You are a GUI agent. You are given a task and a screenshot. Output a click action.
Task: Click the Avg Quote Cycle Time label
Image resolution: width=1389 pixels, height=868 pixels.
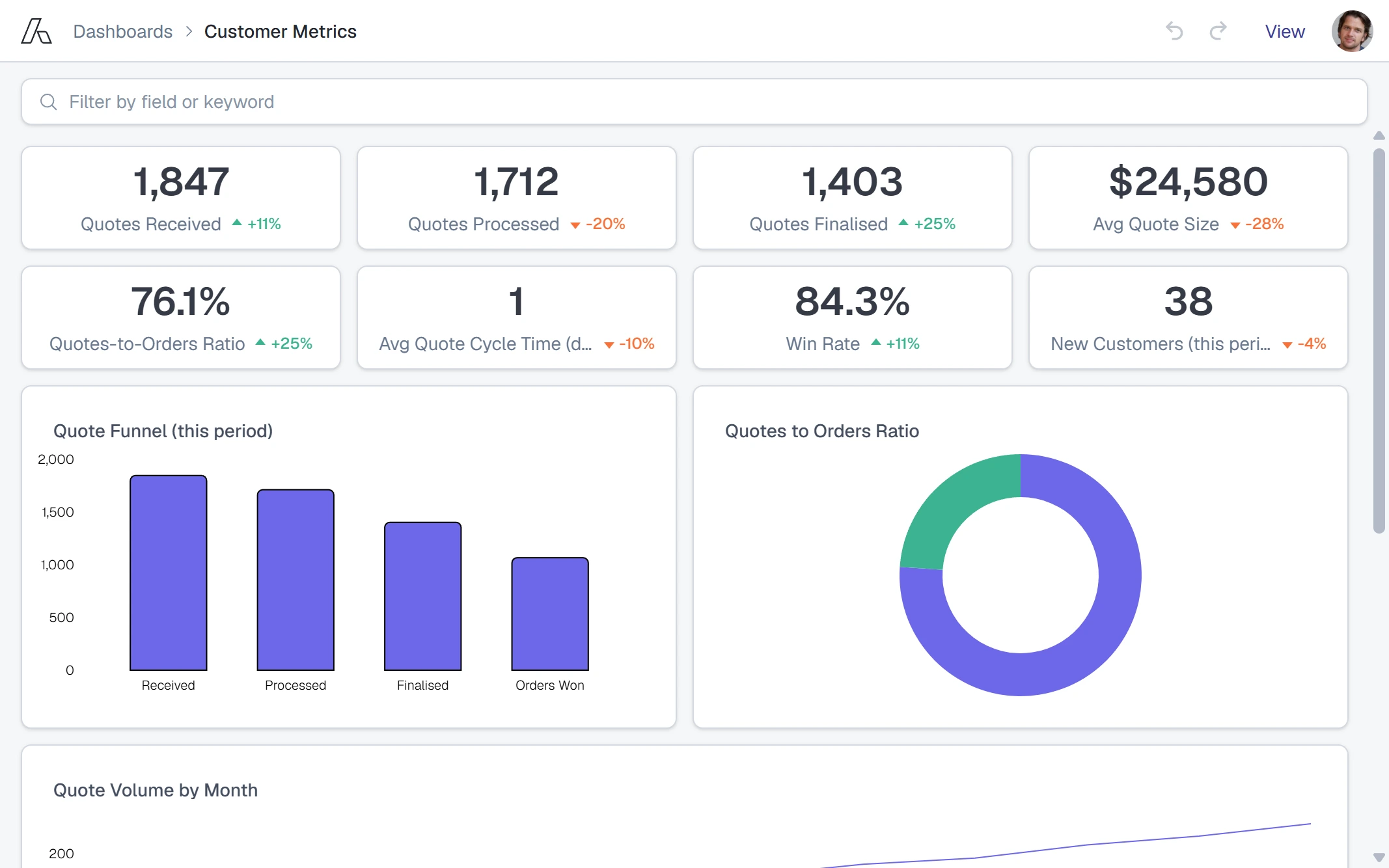486,344
